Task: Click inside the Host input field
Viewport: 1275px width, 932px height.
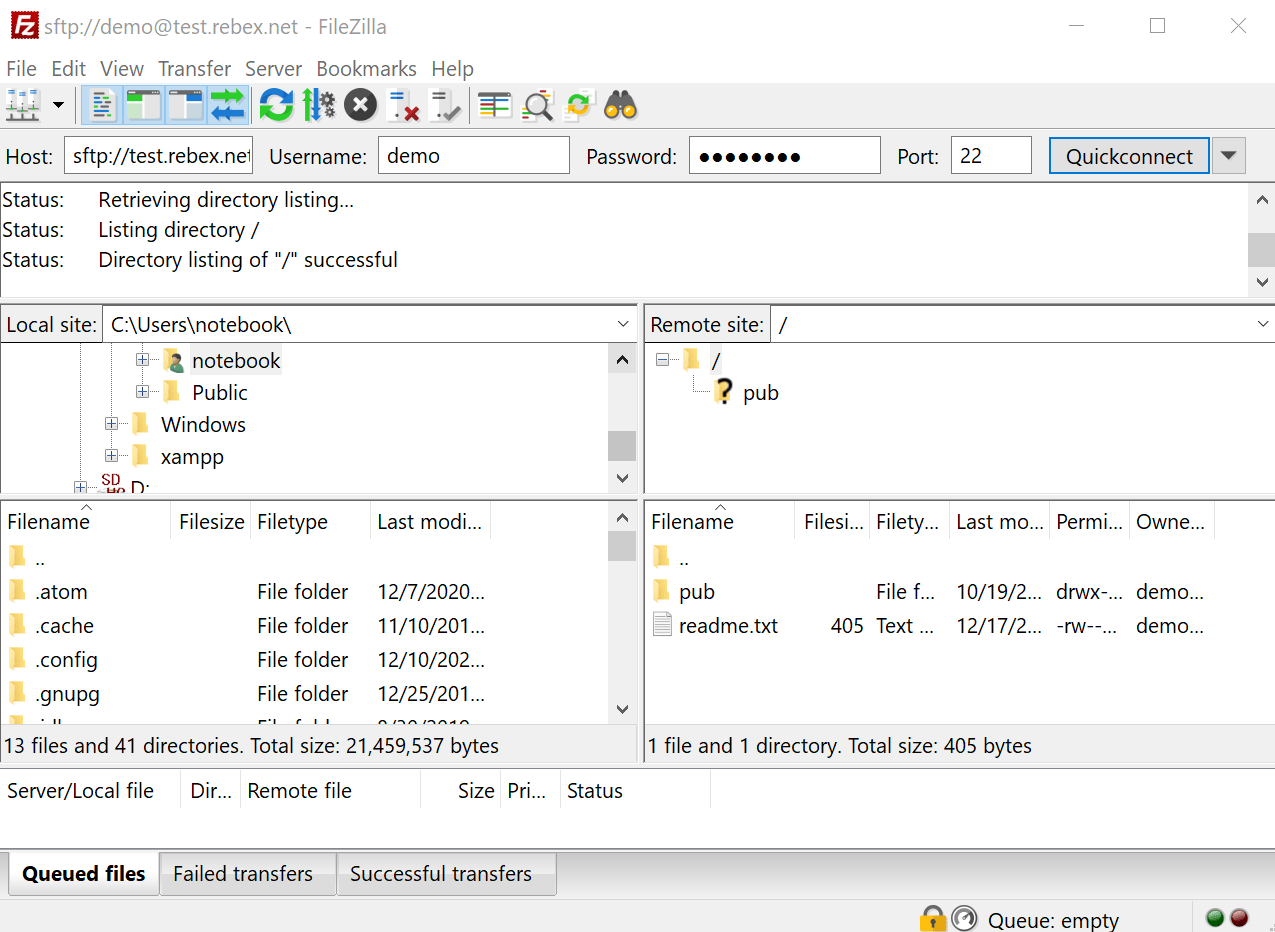Action: (x=157, y=155)
